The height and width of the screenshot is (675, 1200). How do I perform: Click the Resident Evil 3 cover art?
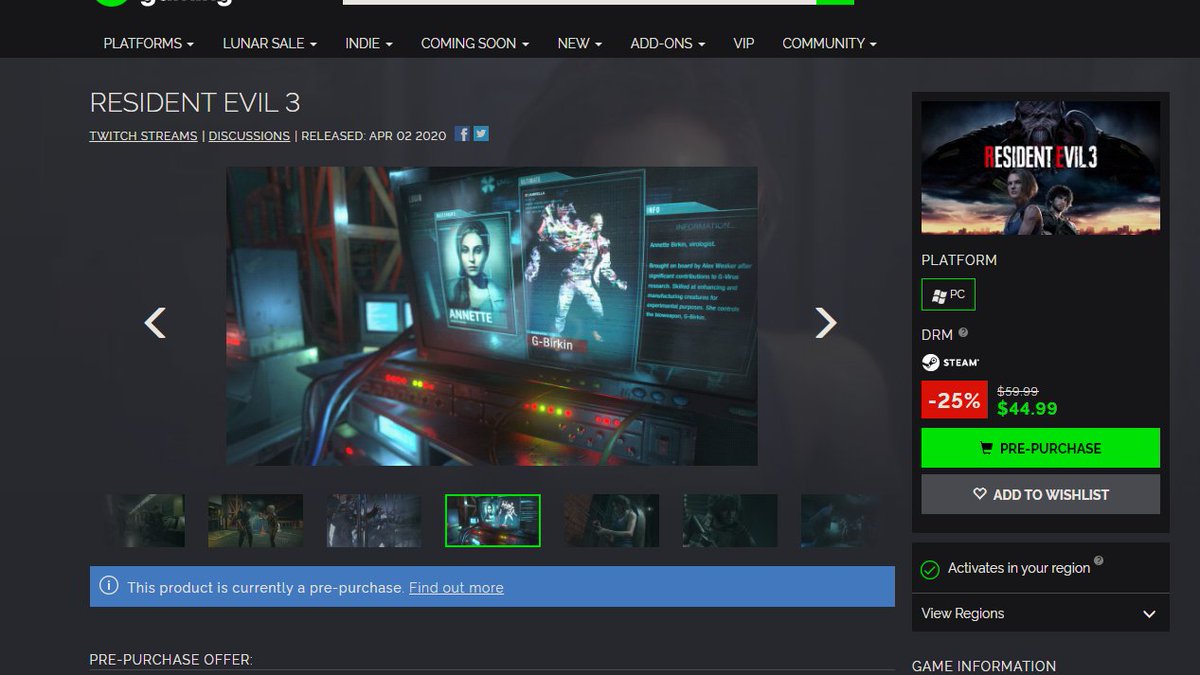coord(1041,168)
